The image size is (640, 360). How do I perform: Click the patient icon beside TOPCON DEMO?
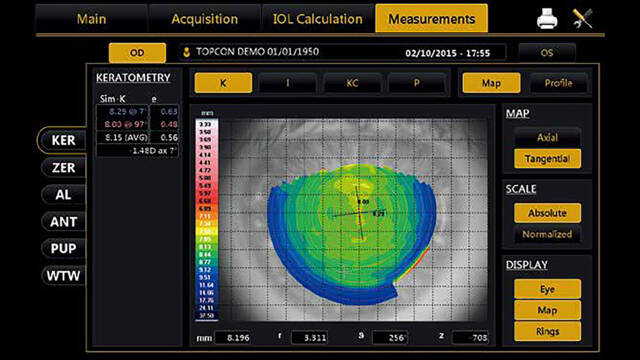coord(187,52)
